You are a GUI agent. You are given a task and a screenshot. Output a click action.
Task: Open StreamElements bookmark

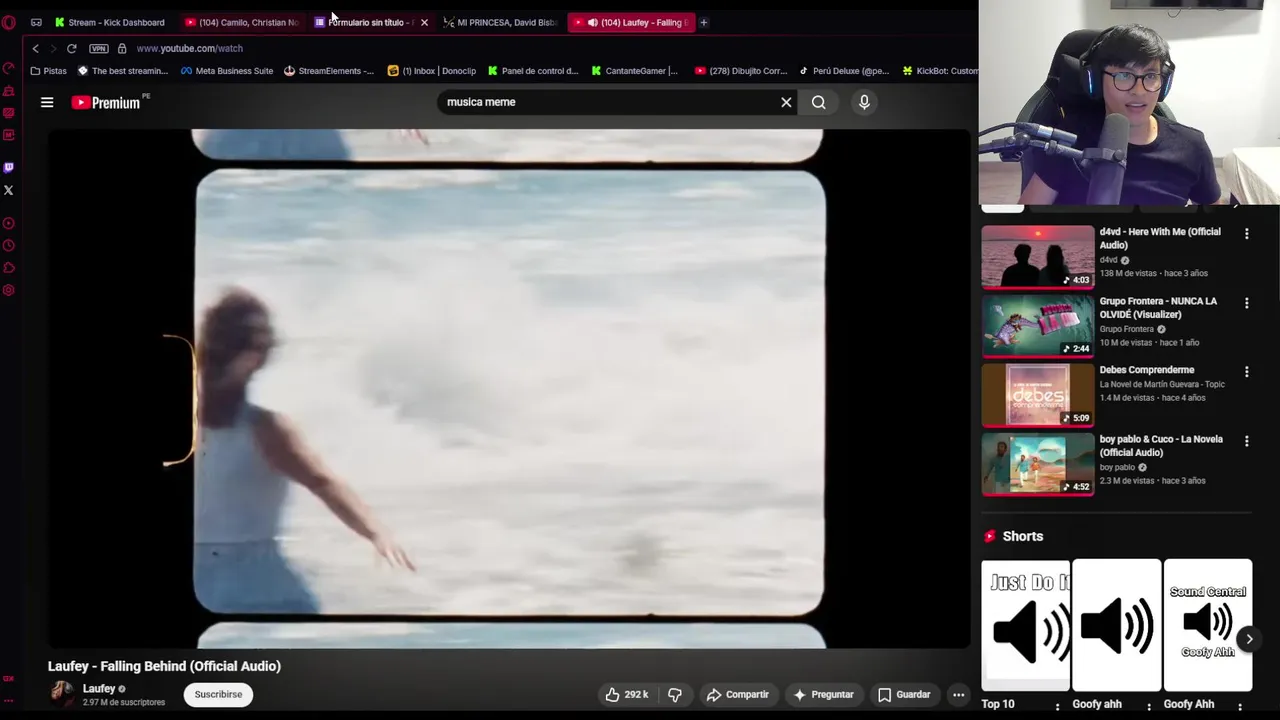[x=329, y=71]
